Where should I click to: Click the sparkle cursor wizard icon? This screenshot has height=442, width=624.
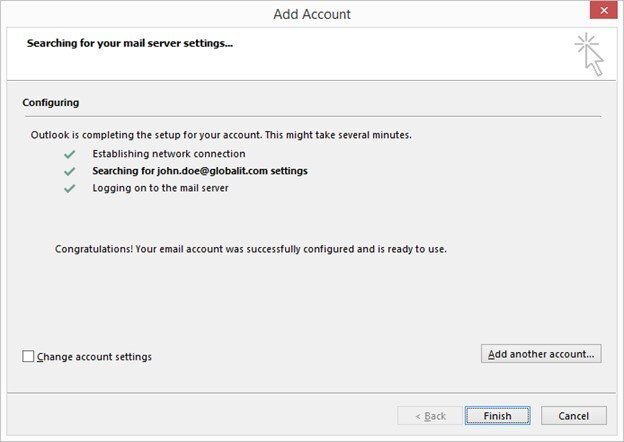[x=590, y=54]
